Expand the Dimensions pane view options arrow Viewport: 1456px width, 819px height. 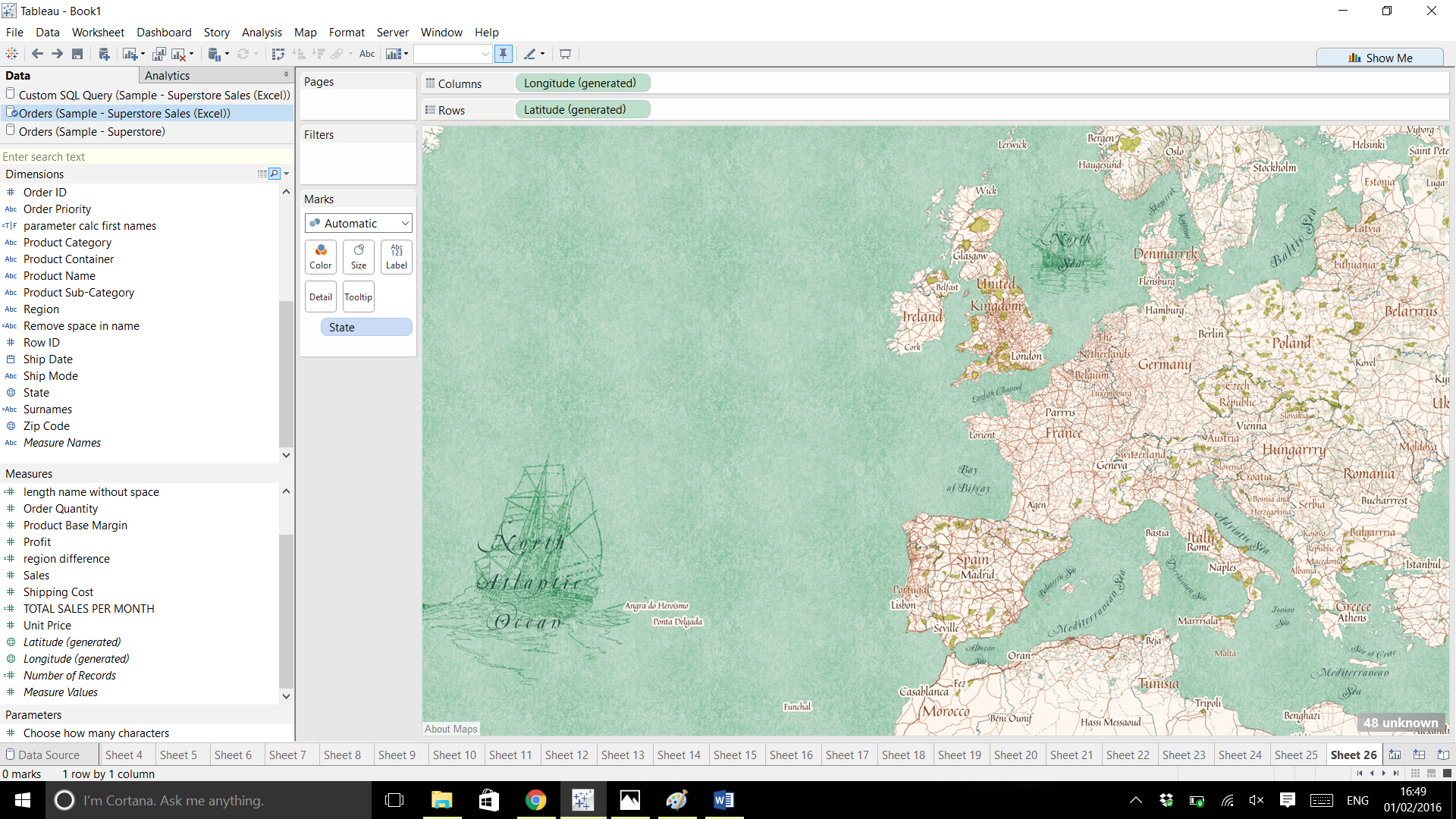coord(287,174)
